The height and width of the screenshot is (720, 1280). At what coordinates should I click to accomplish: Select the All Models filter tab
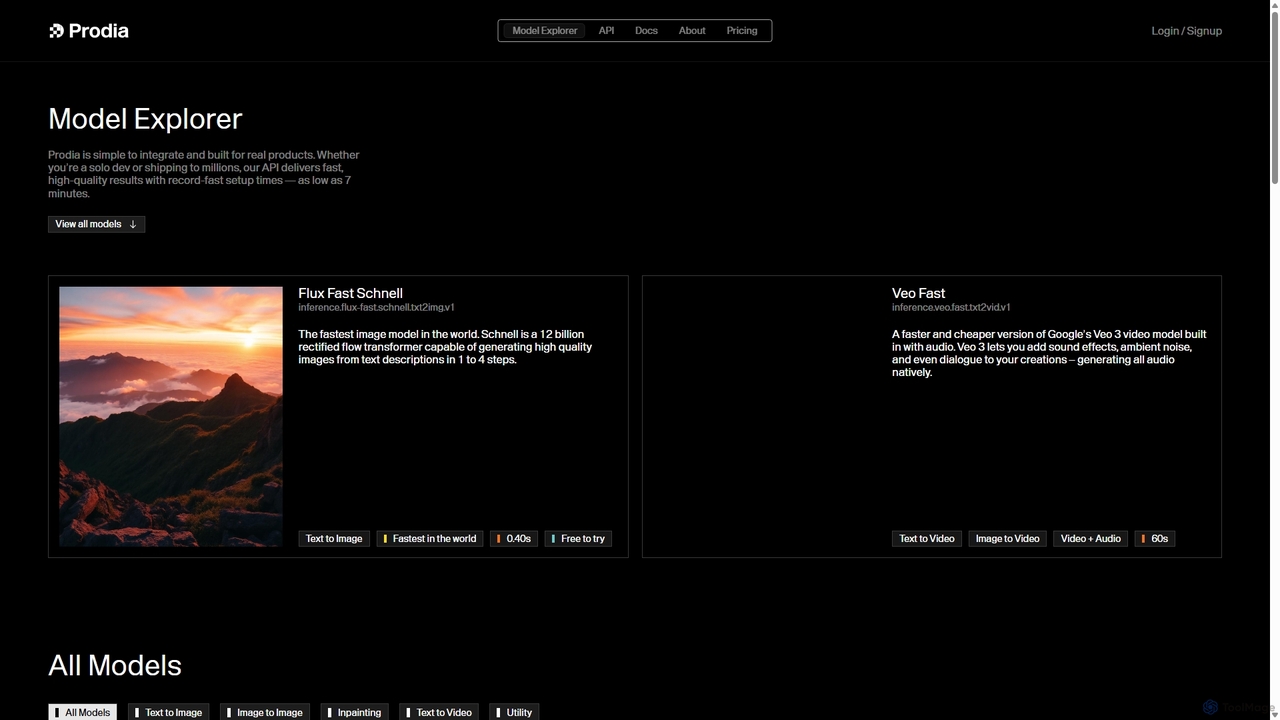(x=82, y=712)
